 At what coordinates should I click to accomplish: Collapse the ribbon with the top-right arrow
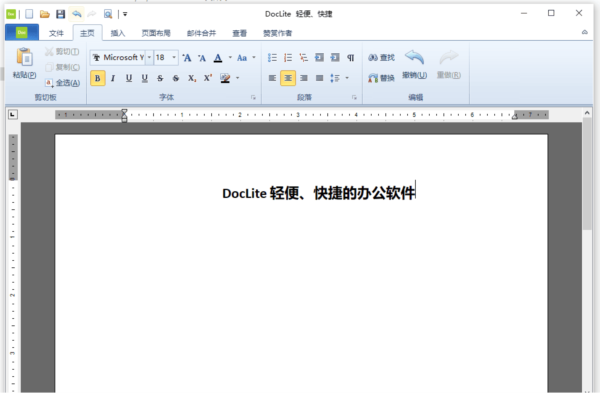point(585,32)
